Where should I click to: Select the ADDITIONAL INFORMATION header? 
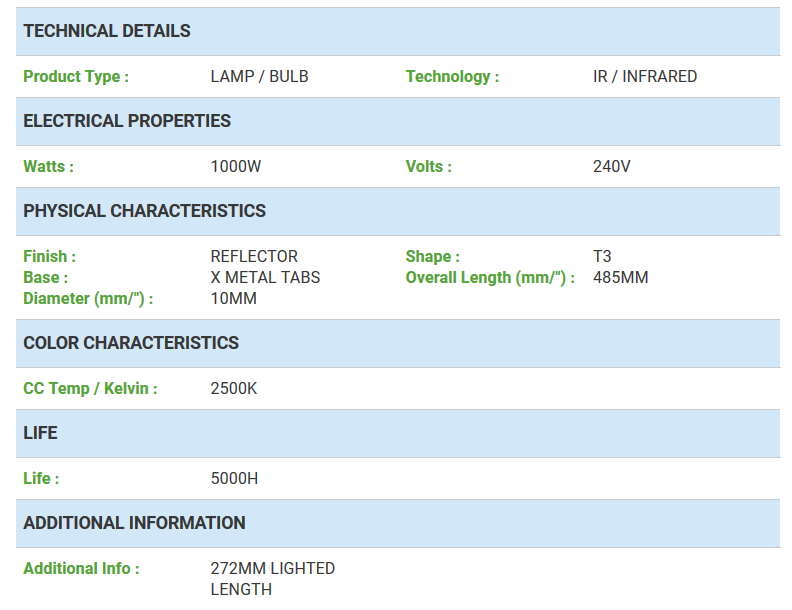[x=398, y=523]
